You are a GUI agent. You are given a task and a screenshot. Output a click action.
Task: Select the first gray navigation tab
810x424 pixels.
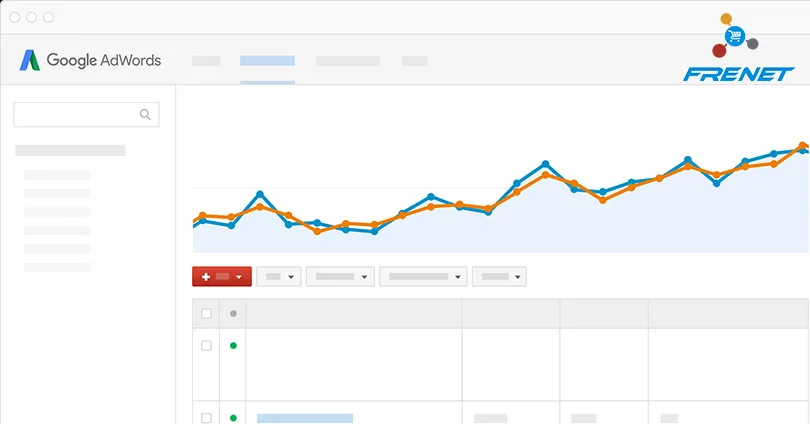[206, 61]
